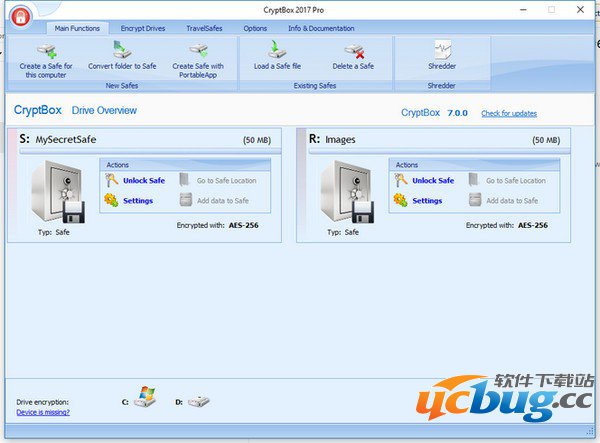Click Create Safe with PortableApp icon
Screen dimensions: 600x443
(198, 49)
